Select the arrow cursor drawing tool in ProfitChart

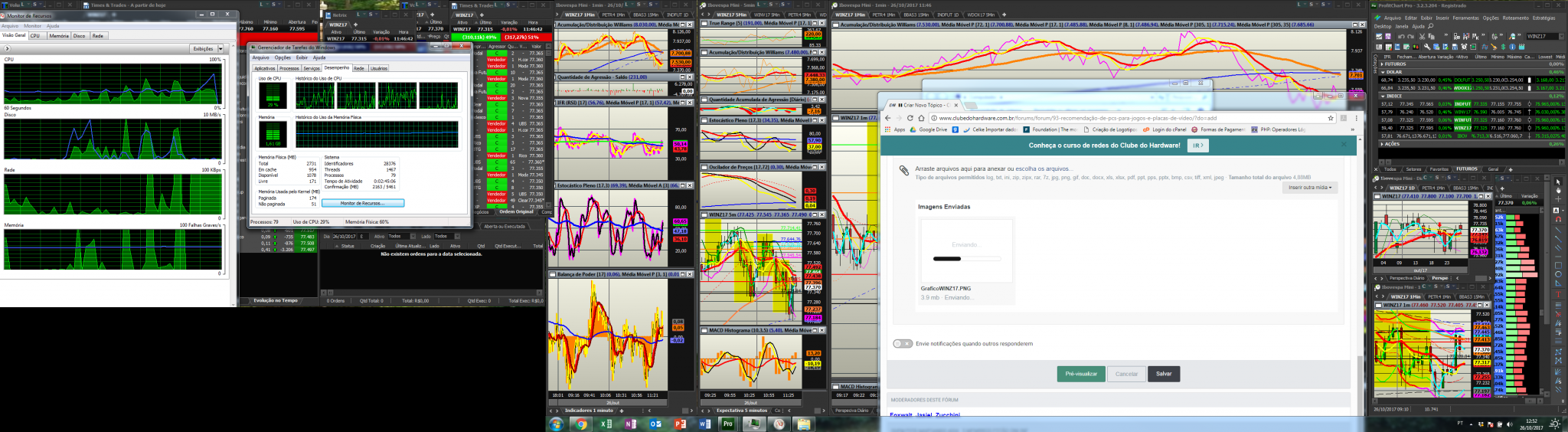click(x=1557, y=182)
